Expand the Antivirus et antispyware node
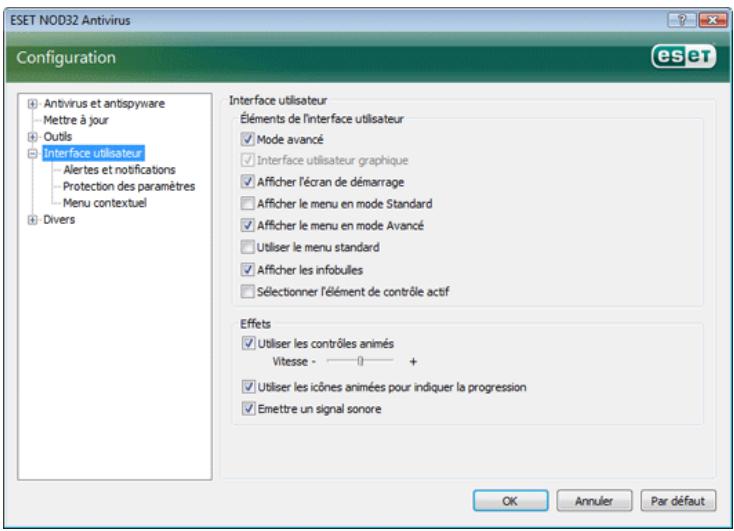734x531 pixels. coord(32,103)
